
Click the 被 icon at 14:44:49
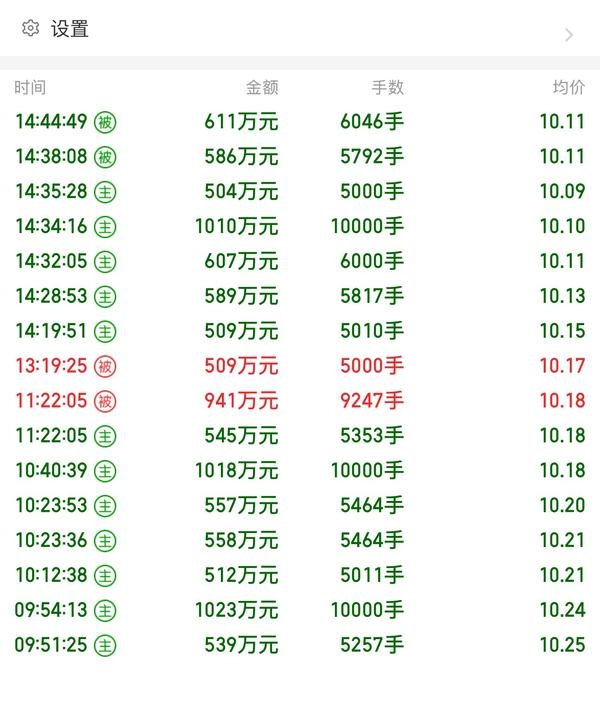[105, 122]
